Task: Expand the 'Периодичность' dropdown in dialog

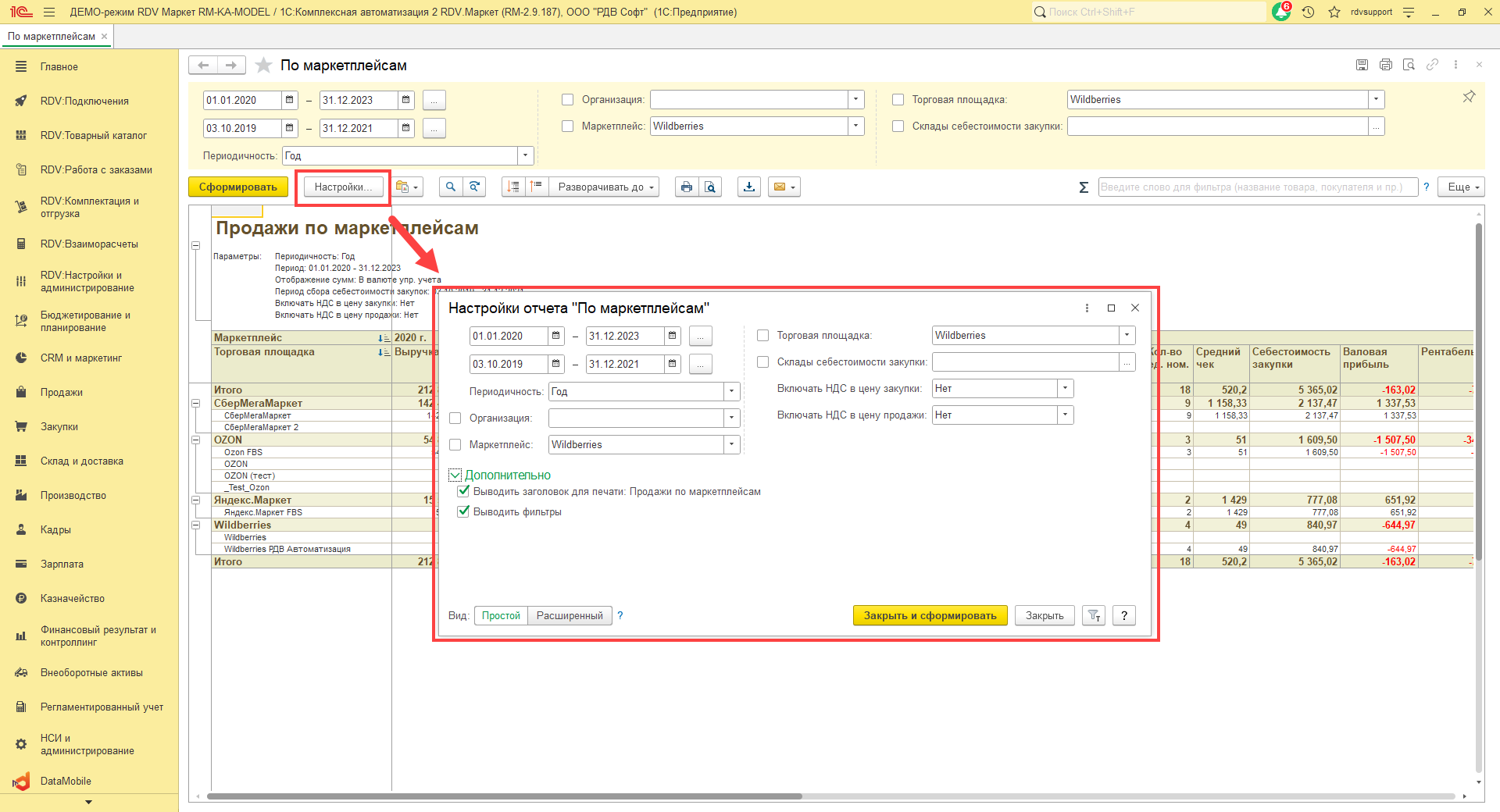Action: [731, 392]
